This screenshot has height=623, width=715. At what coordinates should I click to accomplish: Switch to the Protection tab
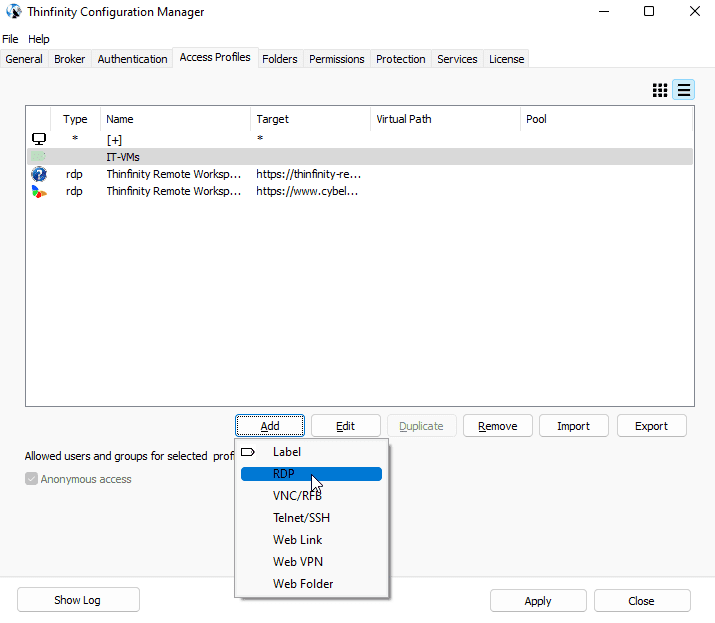[400, 59]
